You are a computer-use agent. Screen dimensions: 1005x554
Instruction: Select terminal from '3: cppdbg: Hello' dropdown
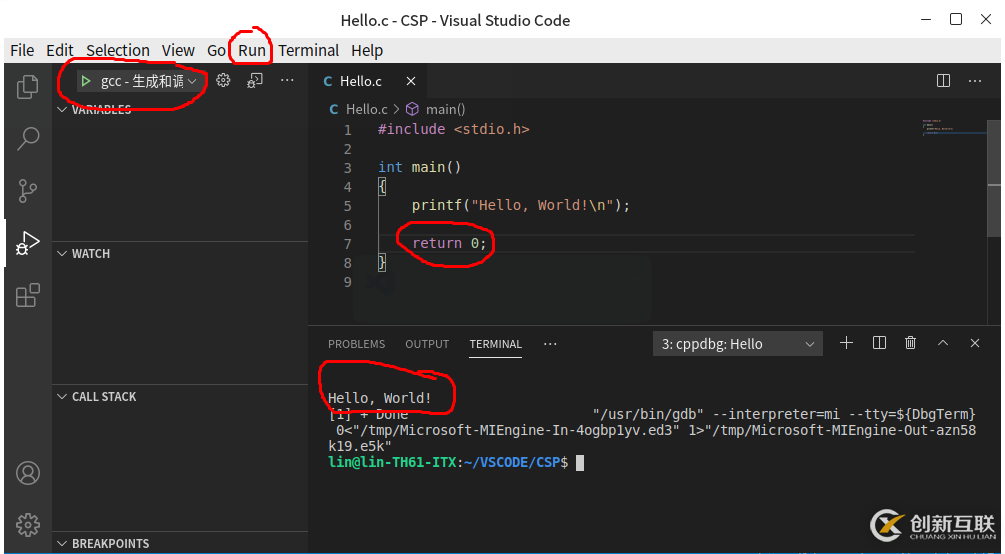coord(738,344)
